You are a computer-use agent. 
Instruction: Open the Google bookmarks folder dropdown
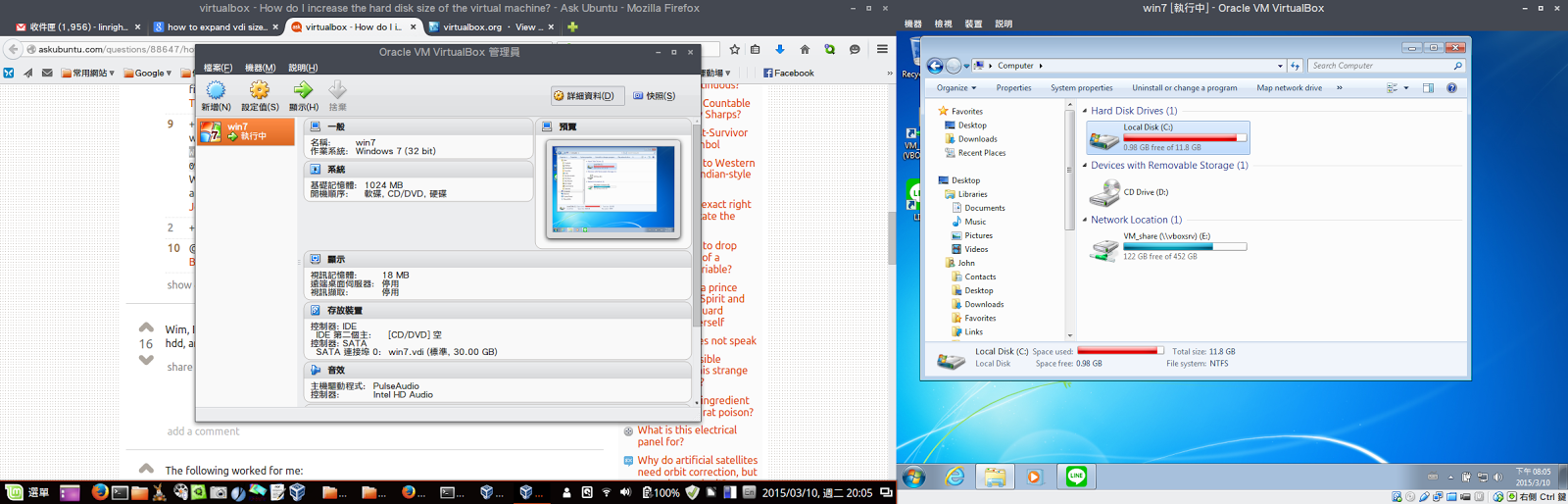[x=148, y=73]
